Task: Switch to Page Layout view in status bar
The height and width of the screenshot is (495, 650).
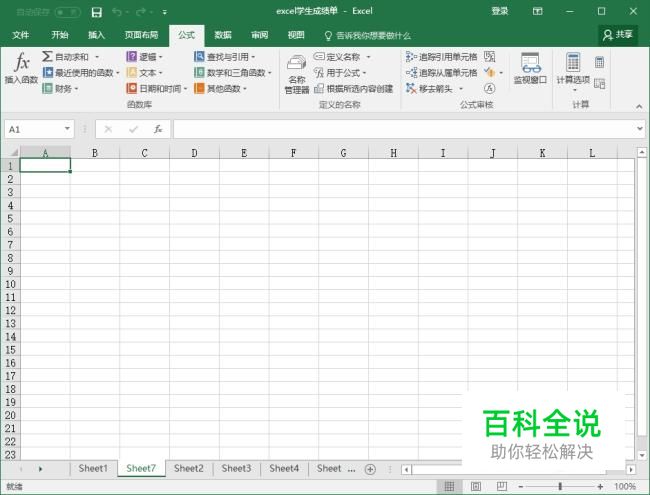Action: click(x=475, y=486)
